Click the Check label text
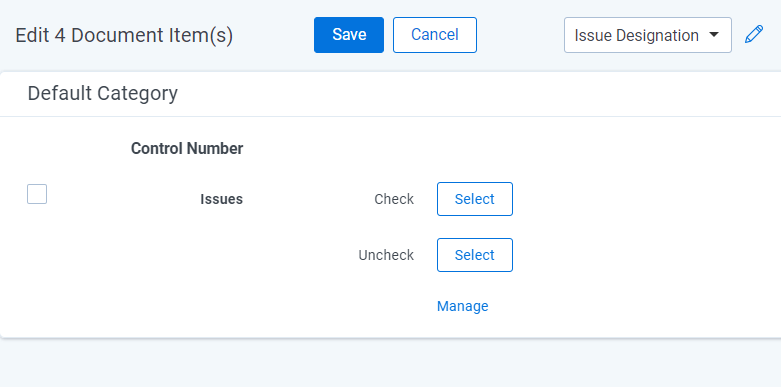The width and height of the screenshot is (781, 387). pos(394,199)
